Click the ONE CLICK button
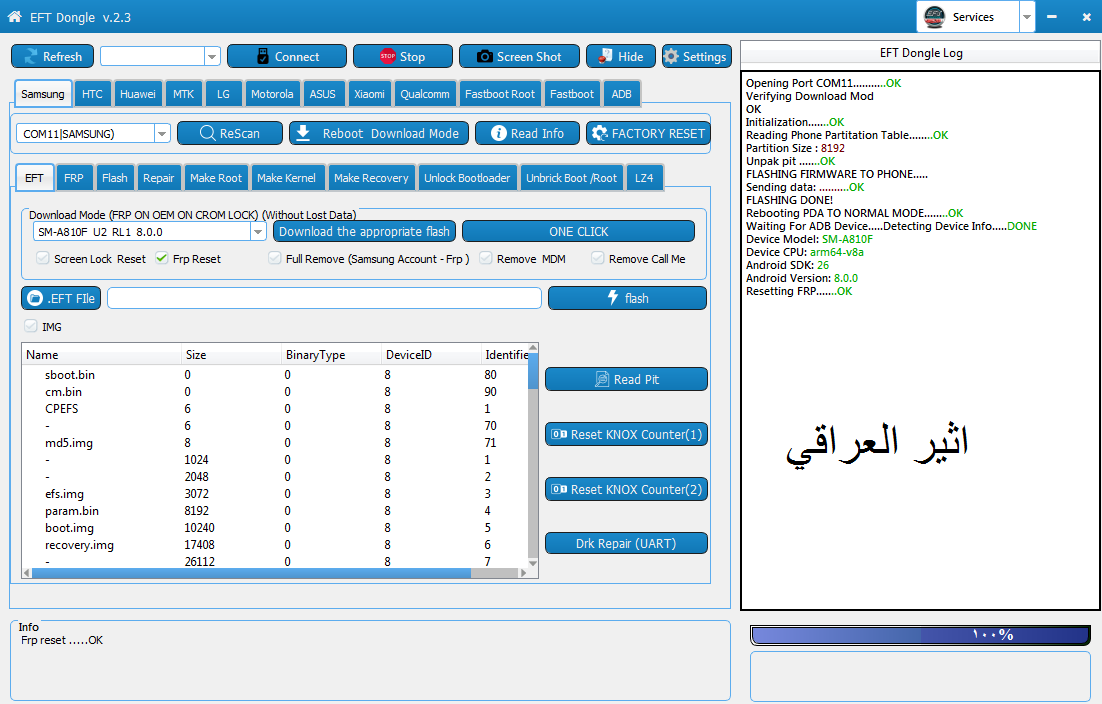1102x704 pixels. pyautogui.click(x=578, y=231)
